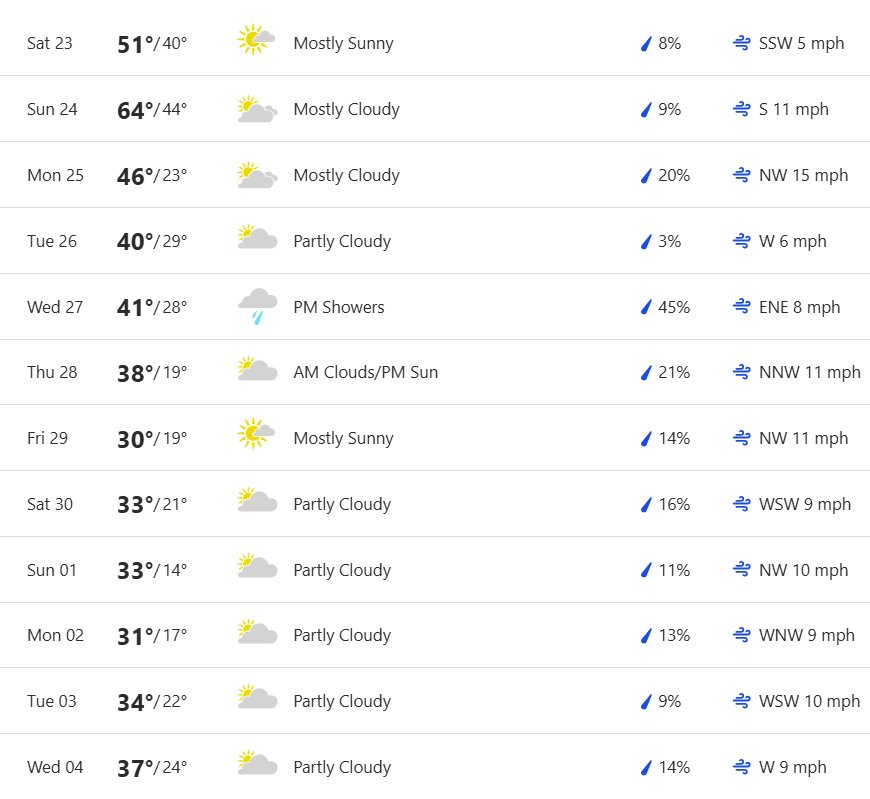Click the AM Clouds/PM Sun description
The width and height of the screenshot is (870, 799).
coord(366,372)
